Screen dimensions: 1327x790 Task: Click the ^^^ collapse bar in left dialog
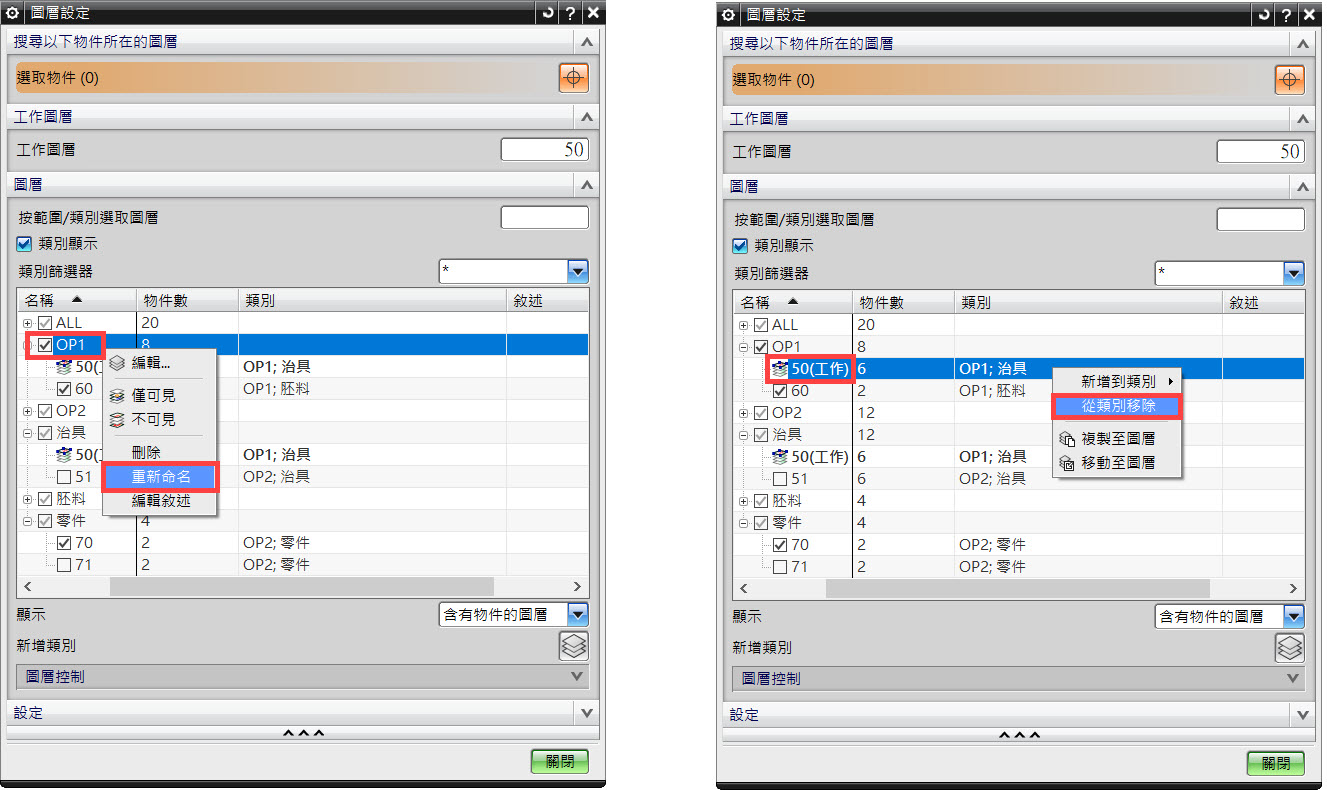pyautogui.click(x=302, y=733)
